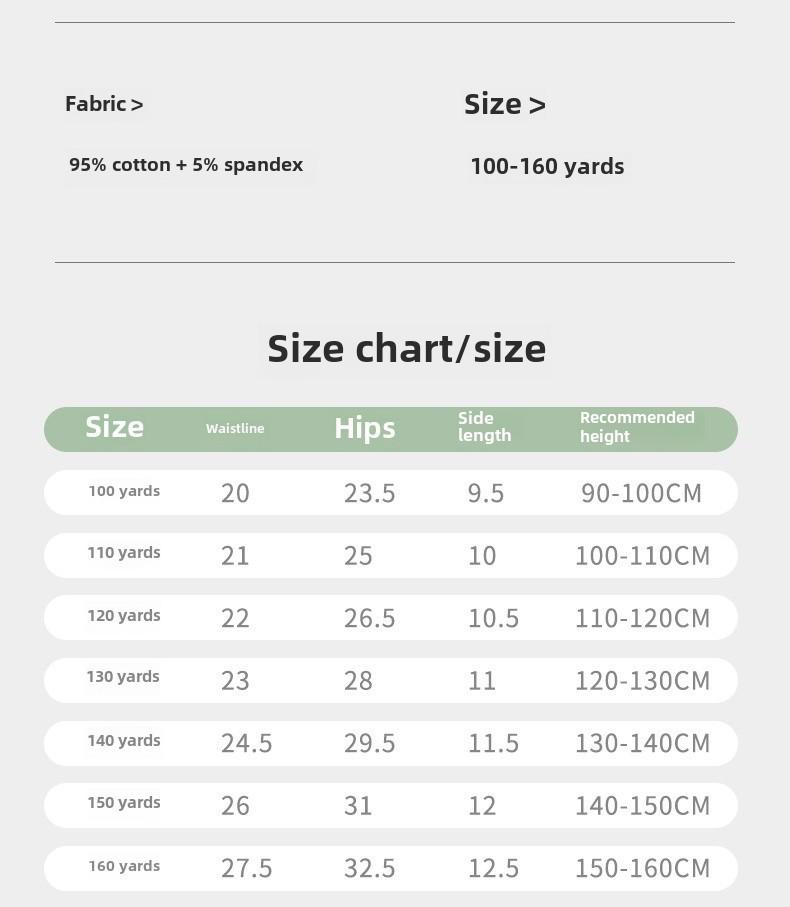
Task: Click the 32.5 hips value
Action: pyautogui.click(x=370, y=868)
